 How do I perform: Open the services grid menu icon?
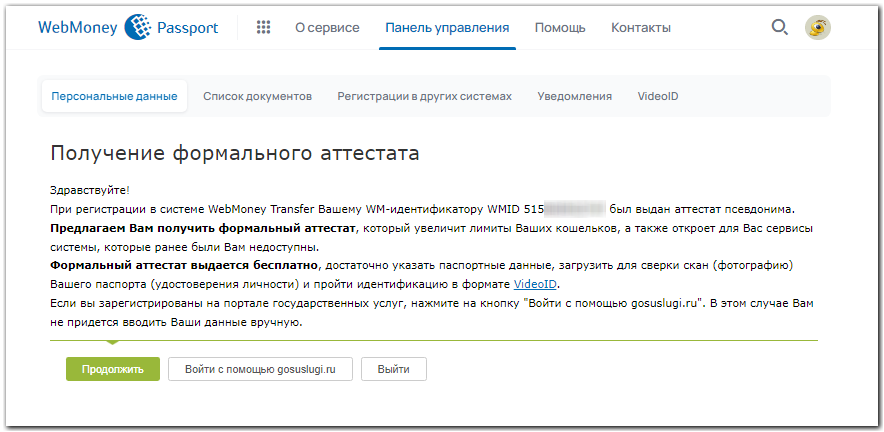pyautogui.click(x=264, y=27)
